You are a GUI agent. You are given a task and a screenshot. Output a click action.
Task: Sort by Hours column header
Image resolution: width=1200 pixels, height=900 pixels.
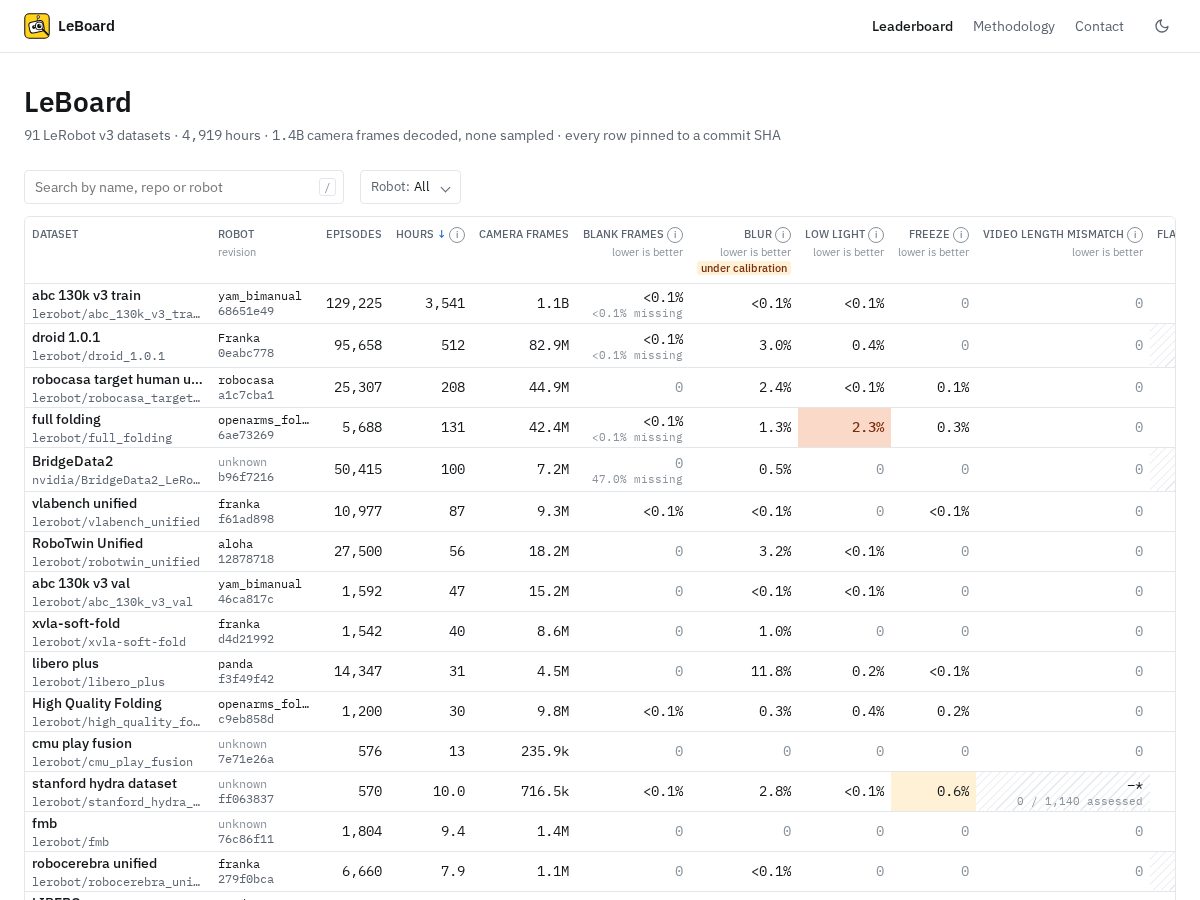[420, 234]
